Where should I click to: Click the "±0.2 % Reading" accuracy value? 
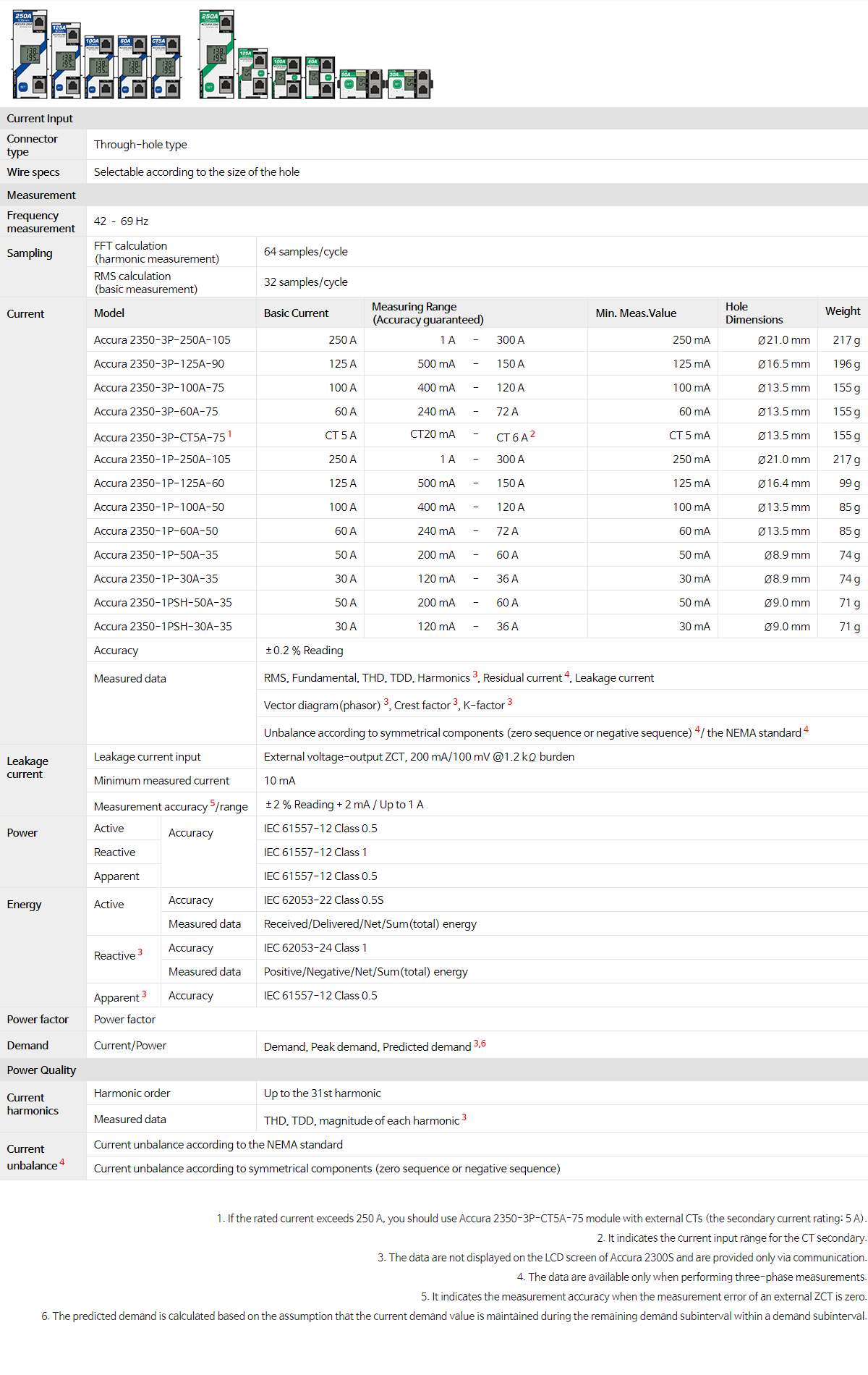pos(304,651)
